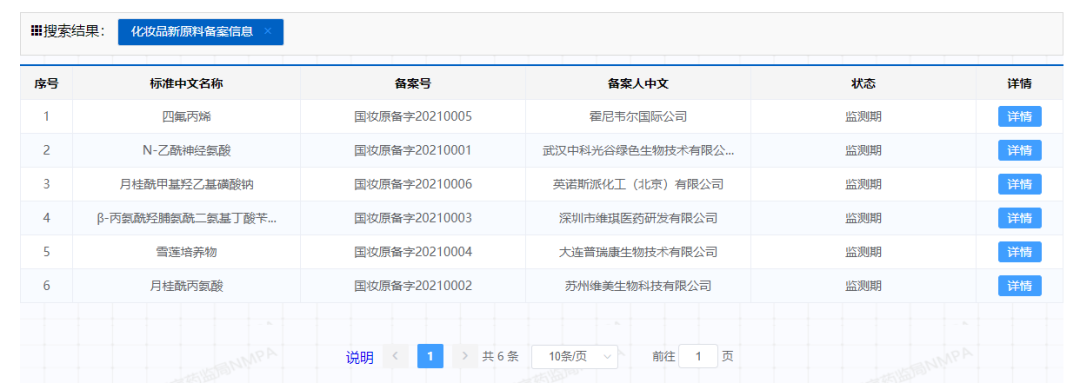Click 监测期 status in 雪莲培养物 row
Image resolution: width=1080 pixels, height=383 pixels.
[x=863, y=252]
